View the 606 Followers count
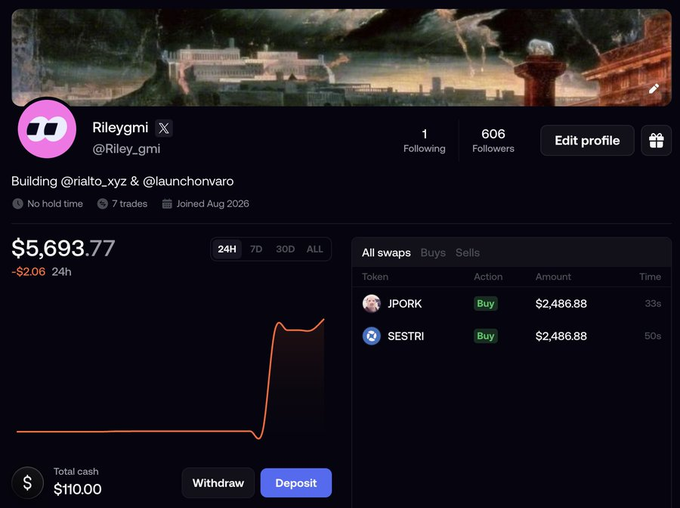 (x=493, y=141)
